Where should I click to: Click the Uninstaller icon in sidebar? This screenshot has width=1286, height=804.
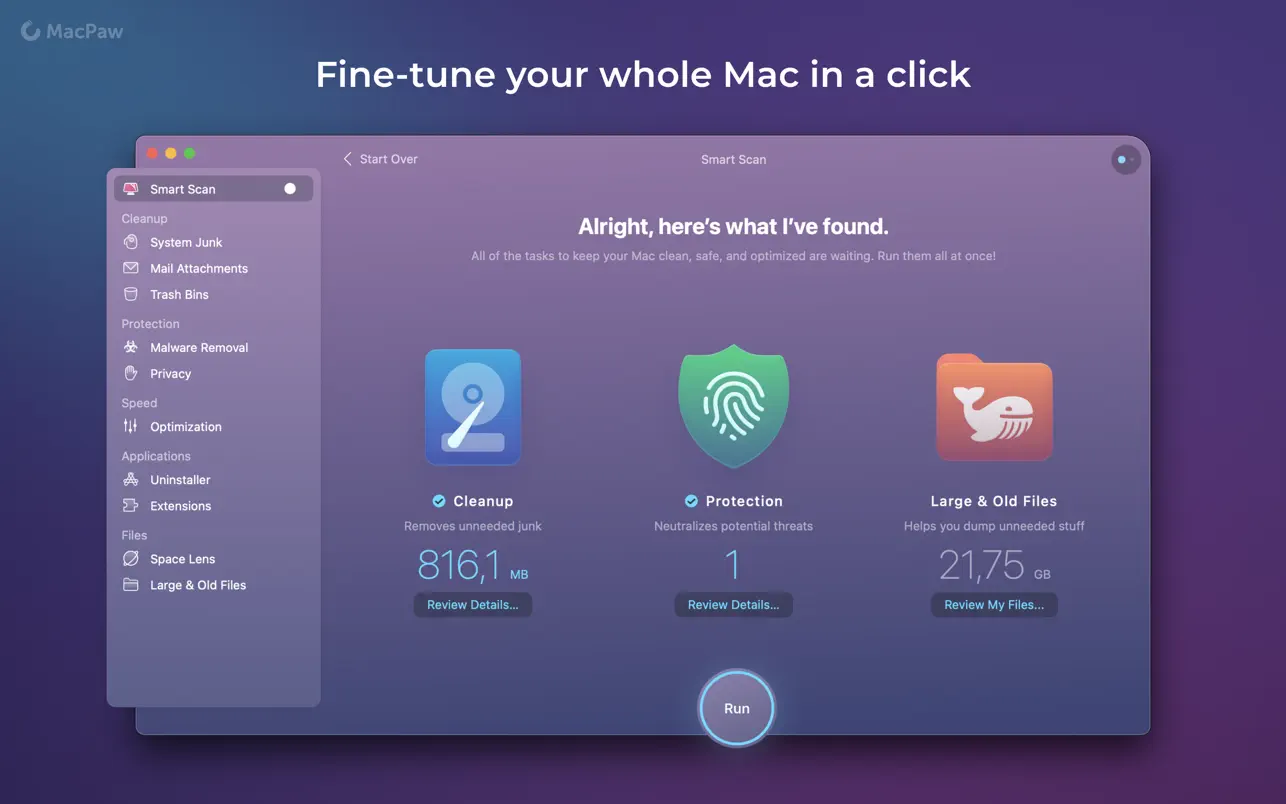[x=130, y=479]
